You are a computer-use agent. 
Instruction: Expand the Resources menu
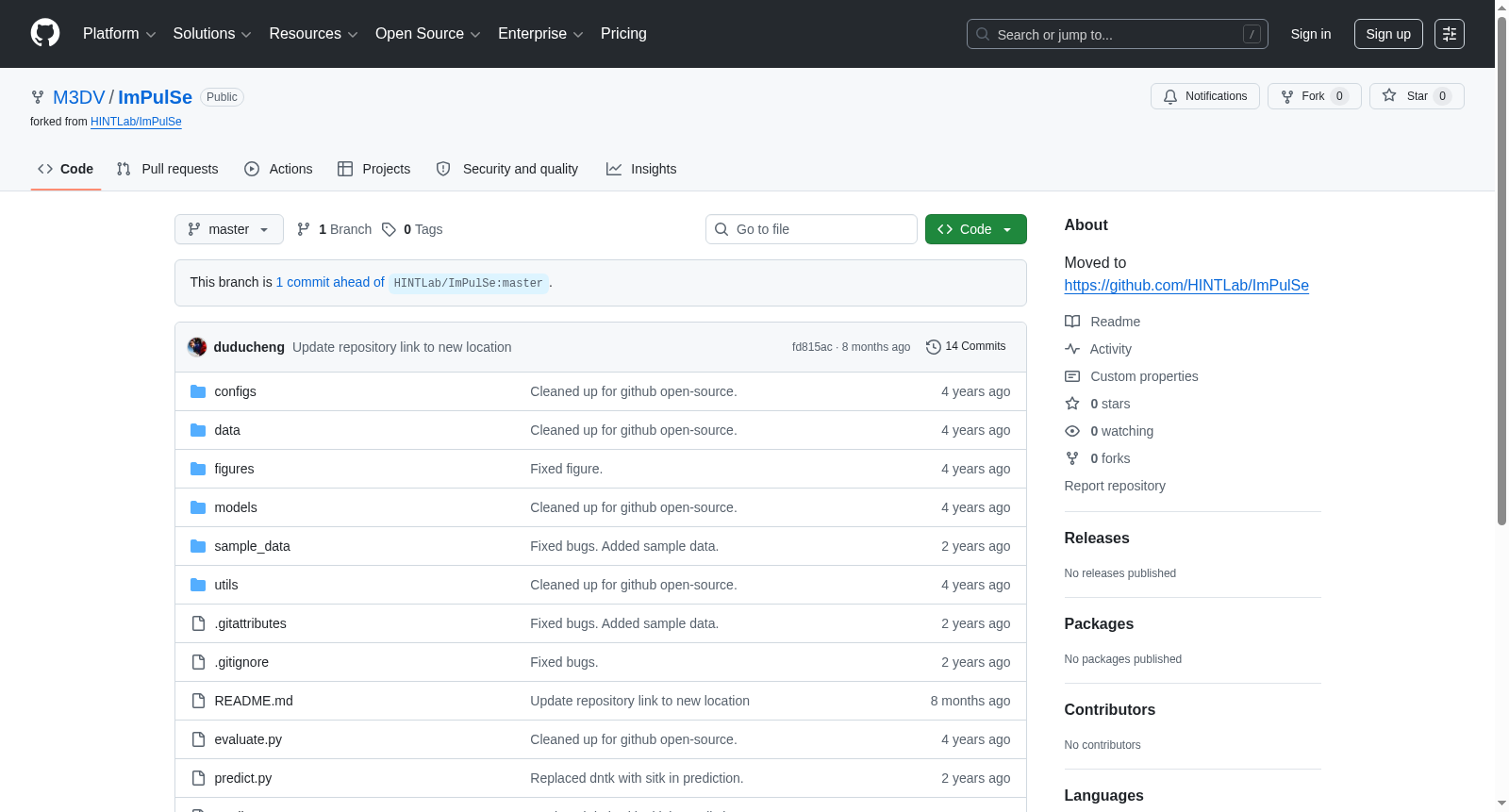coord(313,34)
